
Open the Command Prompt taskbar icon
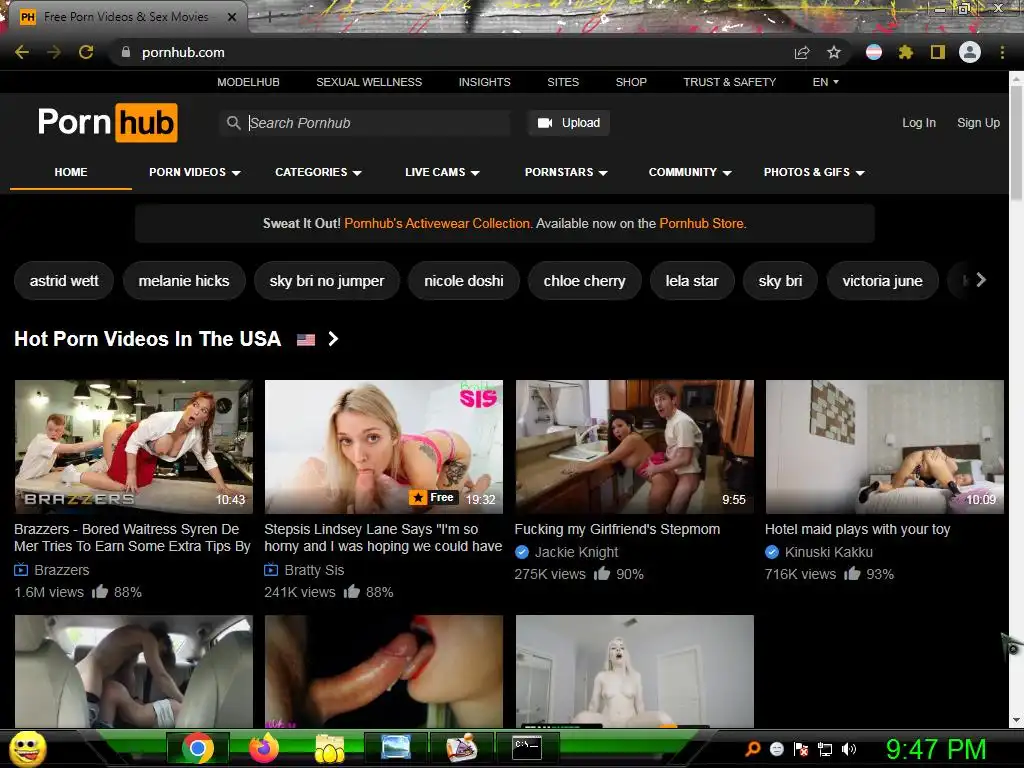pos(527,747)
